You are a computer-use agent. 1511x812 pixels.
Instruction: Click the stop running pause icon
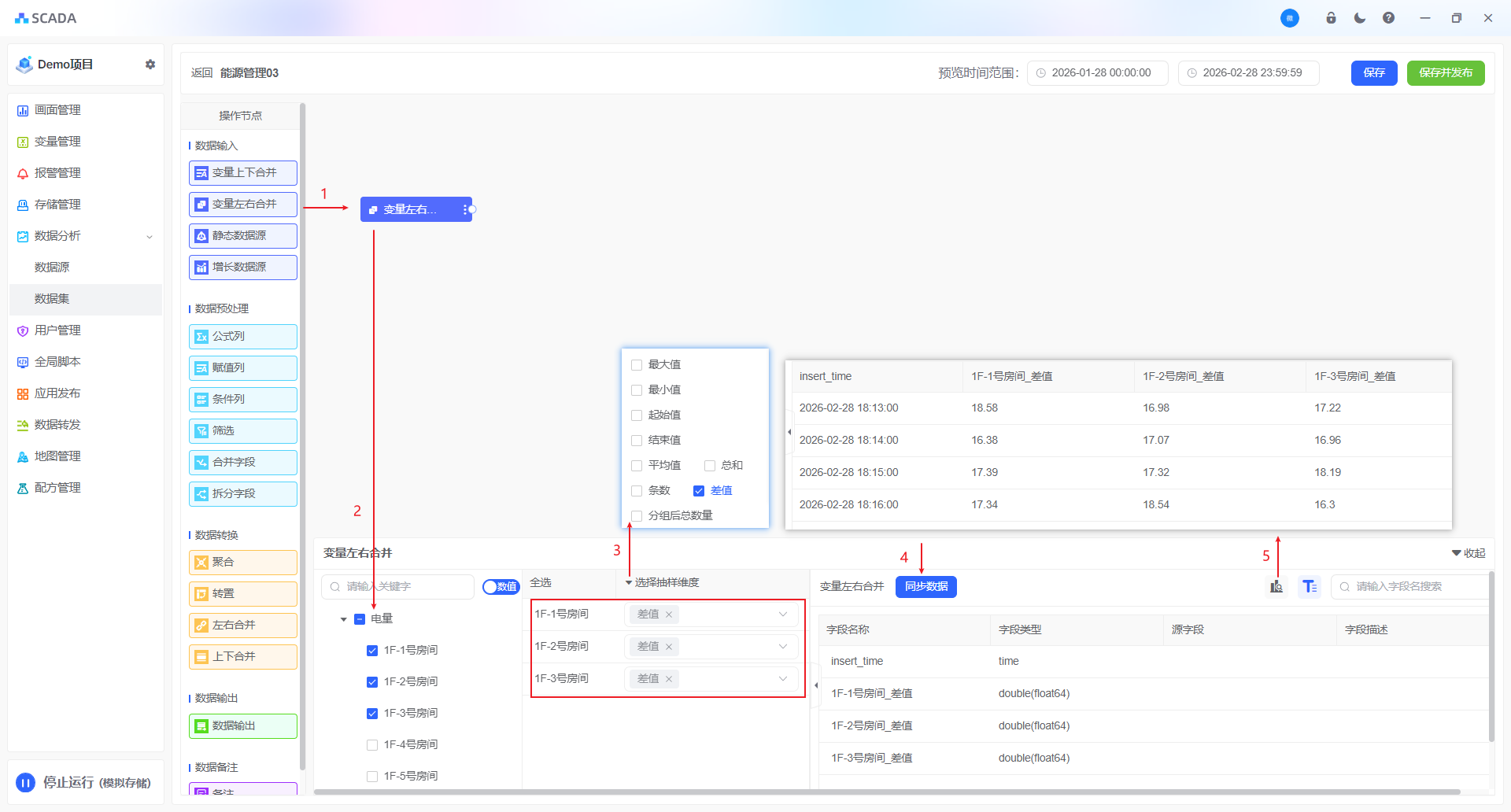(x=26, y=782)
